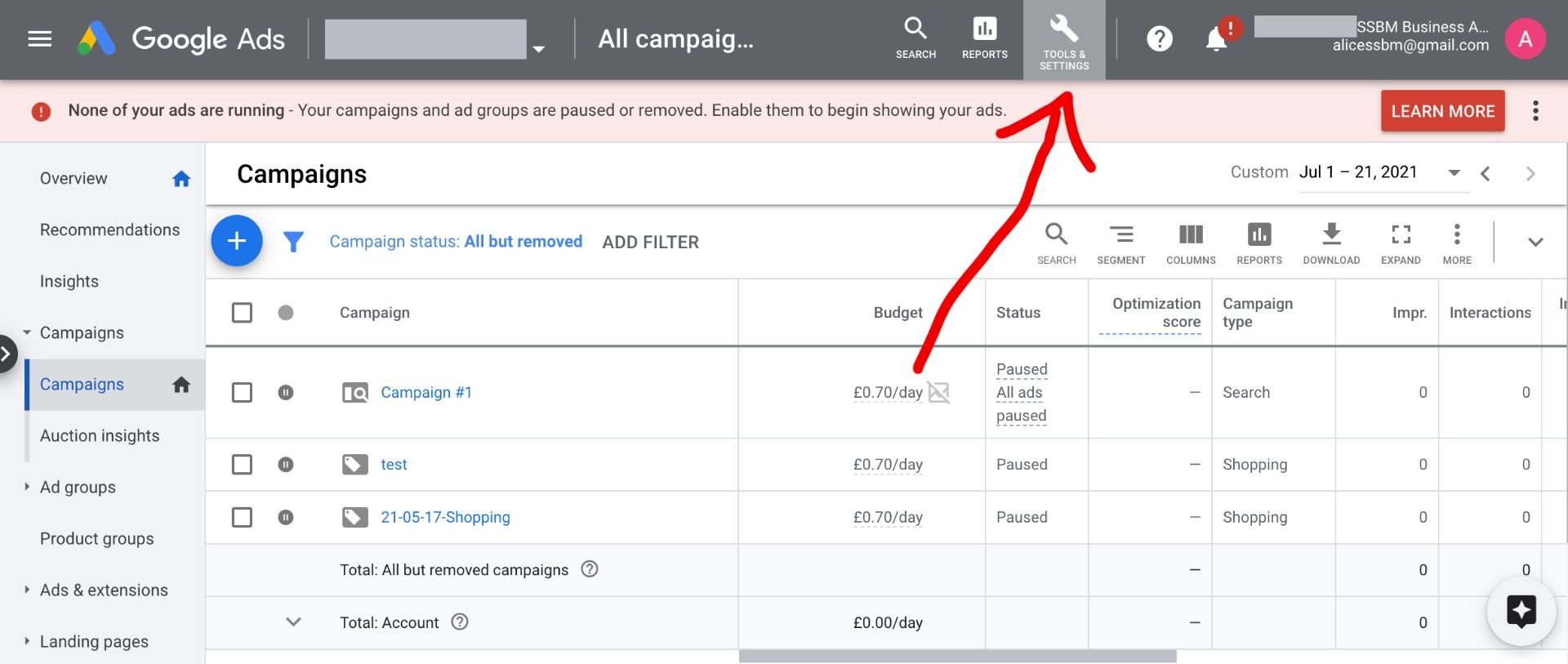1568x664 pixels.
Task: Select the checkbox for test campaign
Action: click(x=242, y=465)
